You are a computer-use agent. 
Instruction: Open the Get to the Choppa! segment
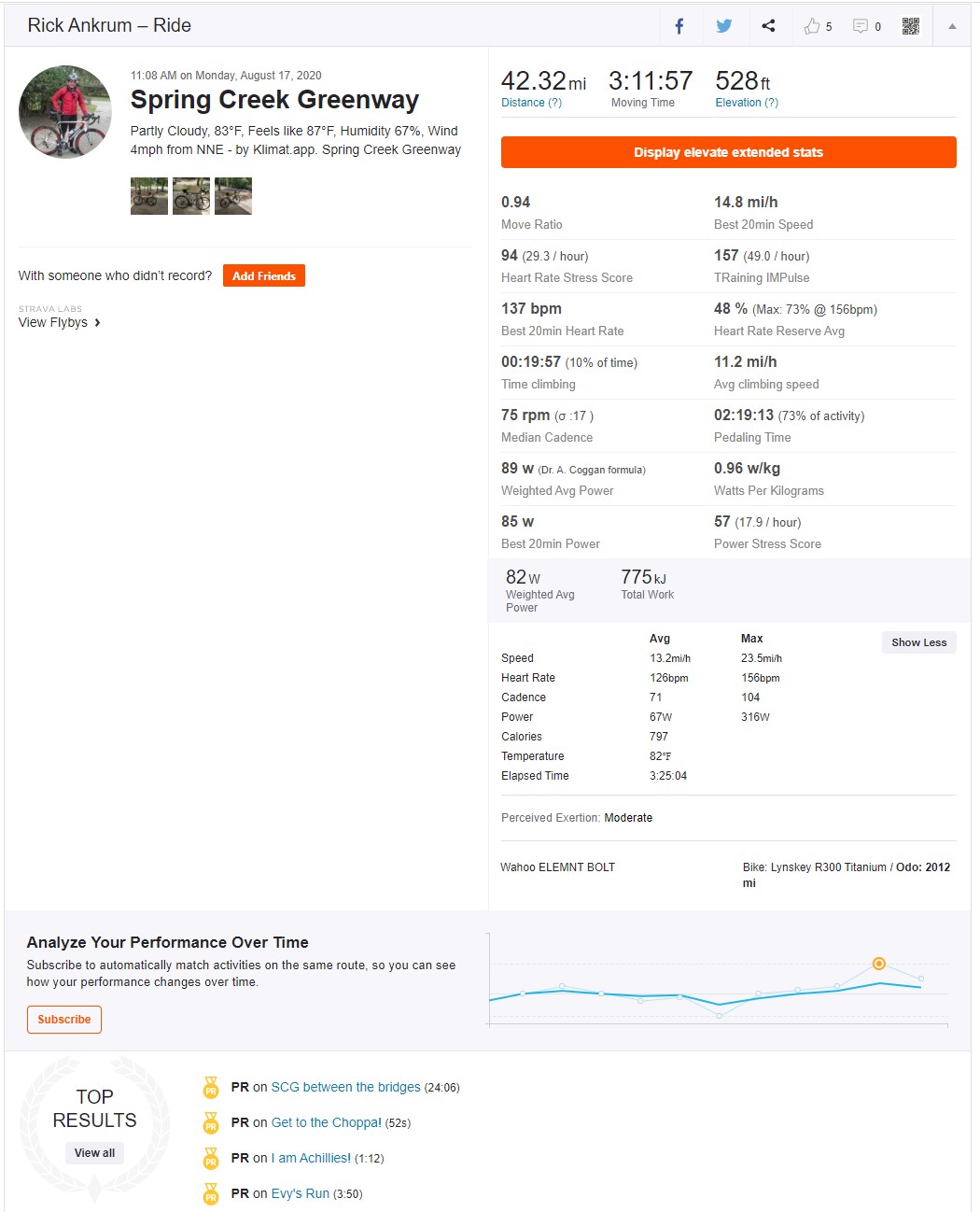(326, 1122)
